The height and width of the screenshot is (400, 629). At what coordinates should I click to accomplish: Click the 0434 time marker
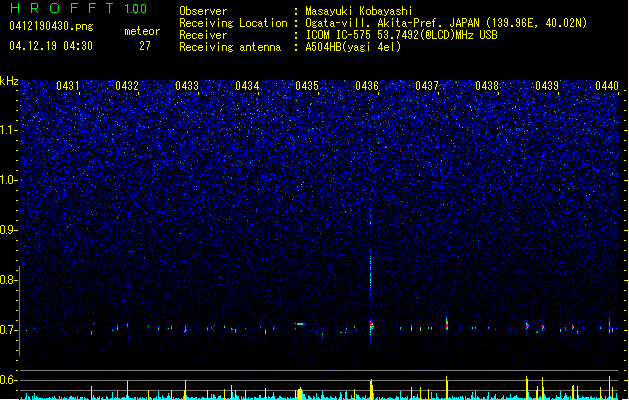247,85
